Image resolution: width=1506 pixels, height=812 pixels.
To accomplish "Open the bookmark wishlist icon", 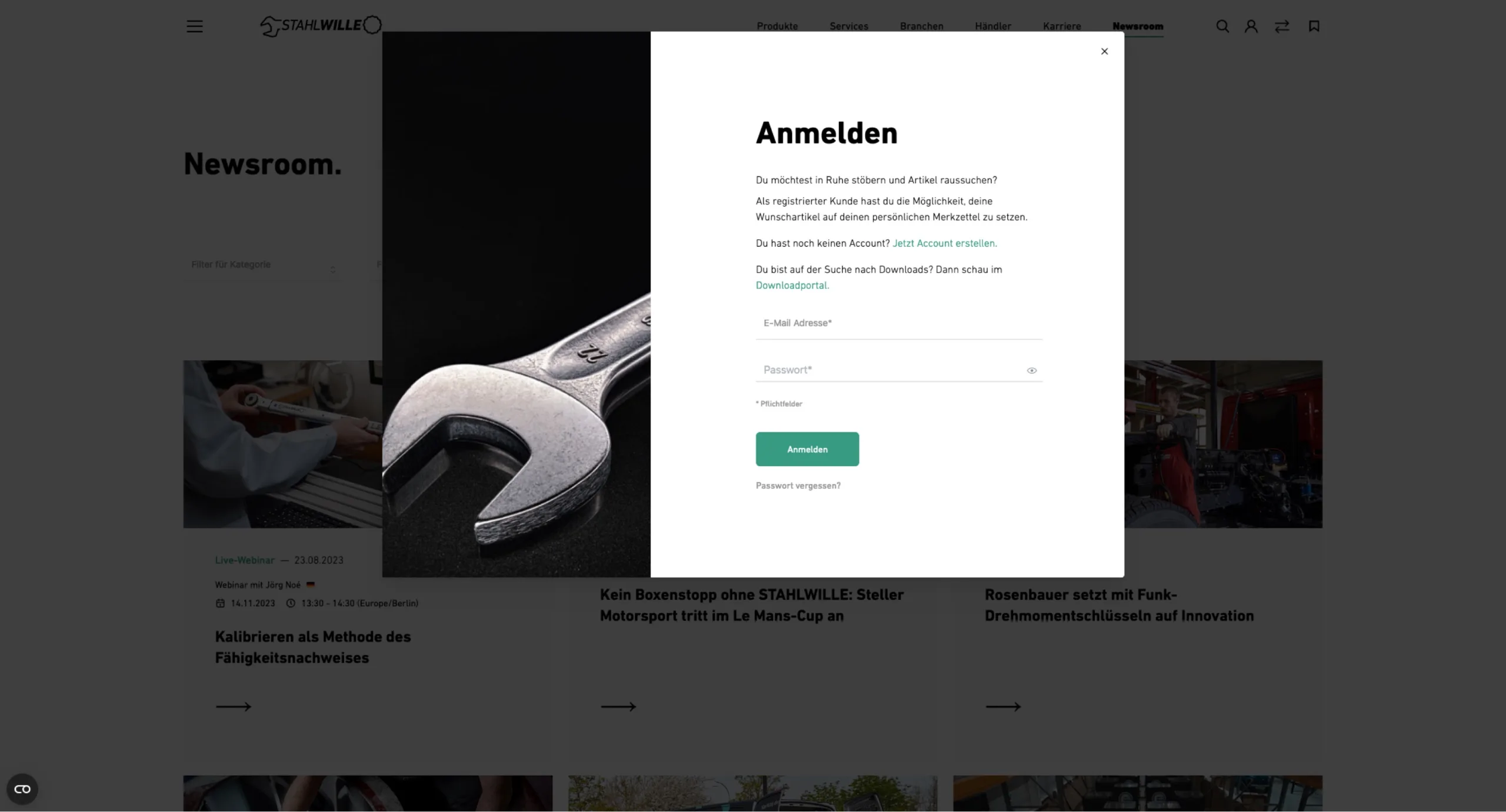I will tap(1314, 26).
